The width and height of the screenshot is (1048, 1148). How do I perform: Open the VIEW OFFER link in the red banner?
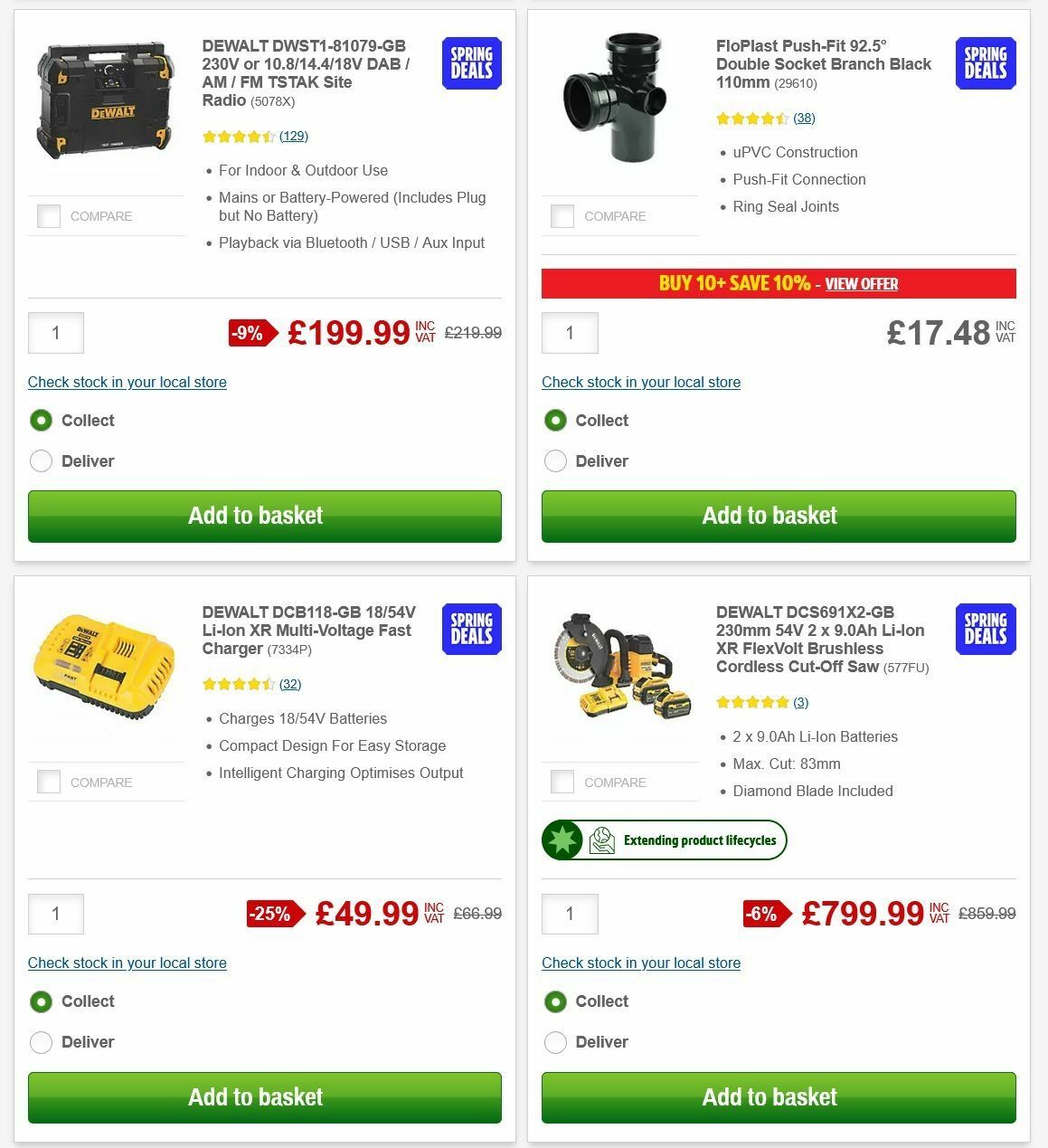click(x=862, y=283)
